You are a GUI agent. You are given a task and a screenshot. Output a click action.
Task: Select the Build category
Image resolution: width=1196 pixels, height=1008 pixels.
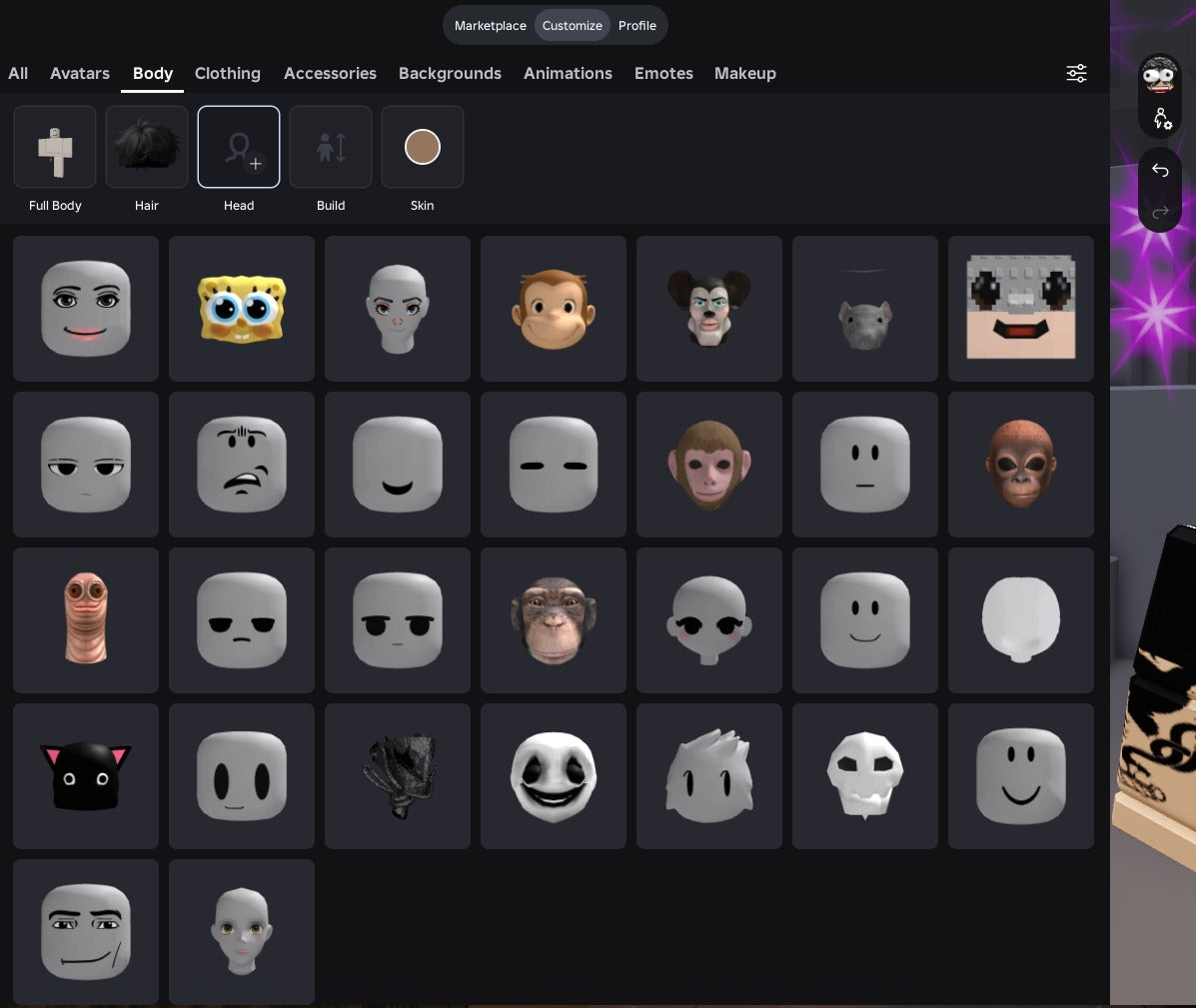[x=331, y=147]
